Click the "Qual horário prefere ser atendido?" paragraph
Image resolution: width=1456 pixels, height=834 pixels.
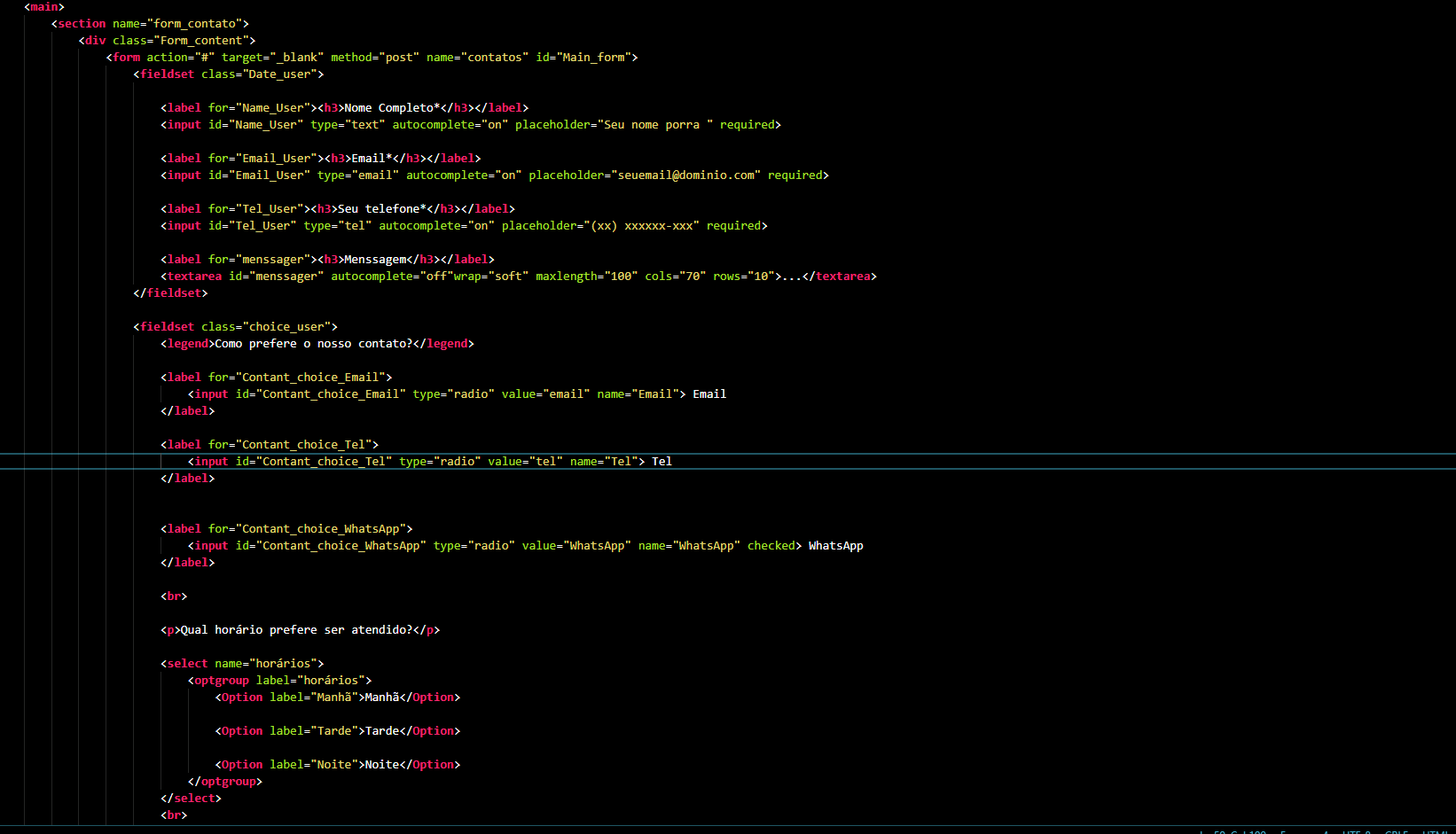click(x=301, y=630)
